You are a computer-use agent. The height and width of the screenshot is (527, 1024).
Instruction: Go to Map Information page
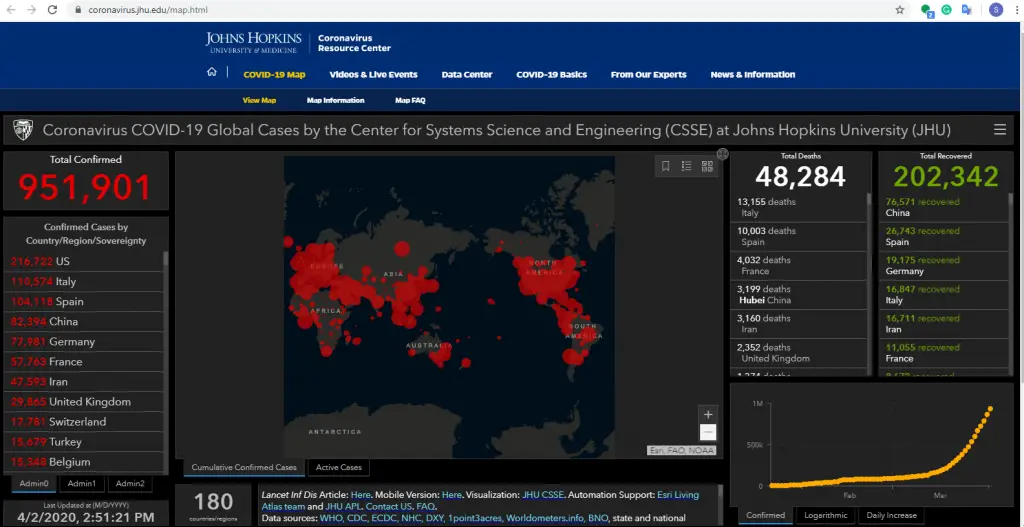pyautogui.click(x=336, y=101)
